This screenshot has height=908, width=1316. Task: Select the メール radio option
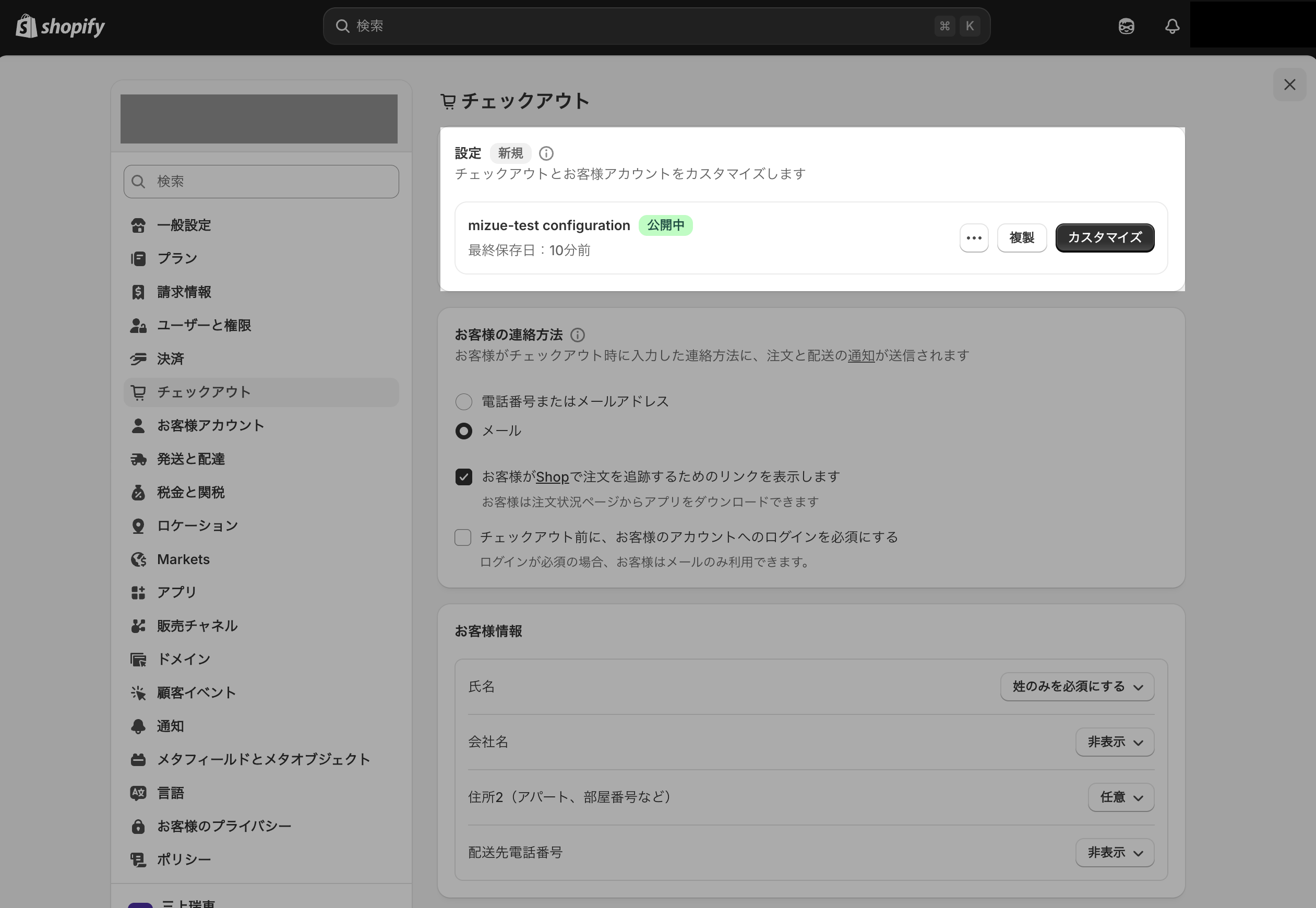[x=464, y=431]
